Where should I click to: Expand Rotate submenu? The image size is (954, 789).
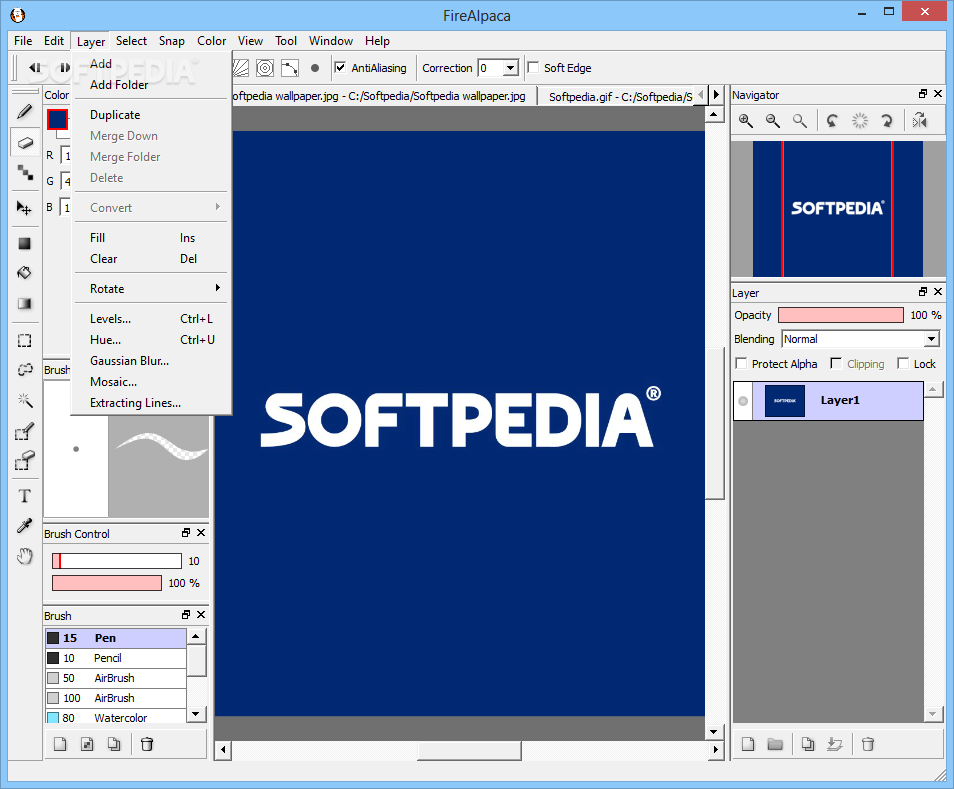point(150,288)
